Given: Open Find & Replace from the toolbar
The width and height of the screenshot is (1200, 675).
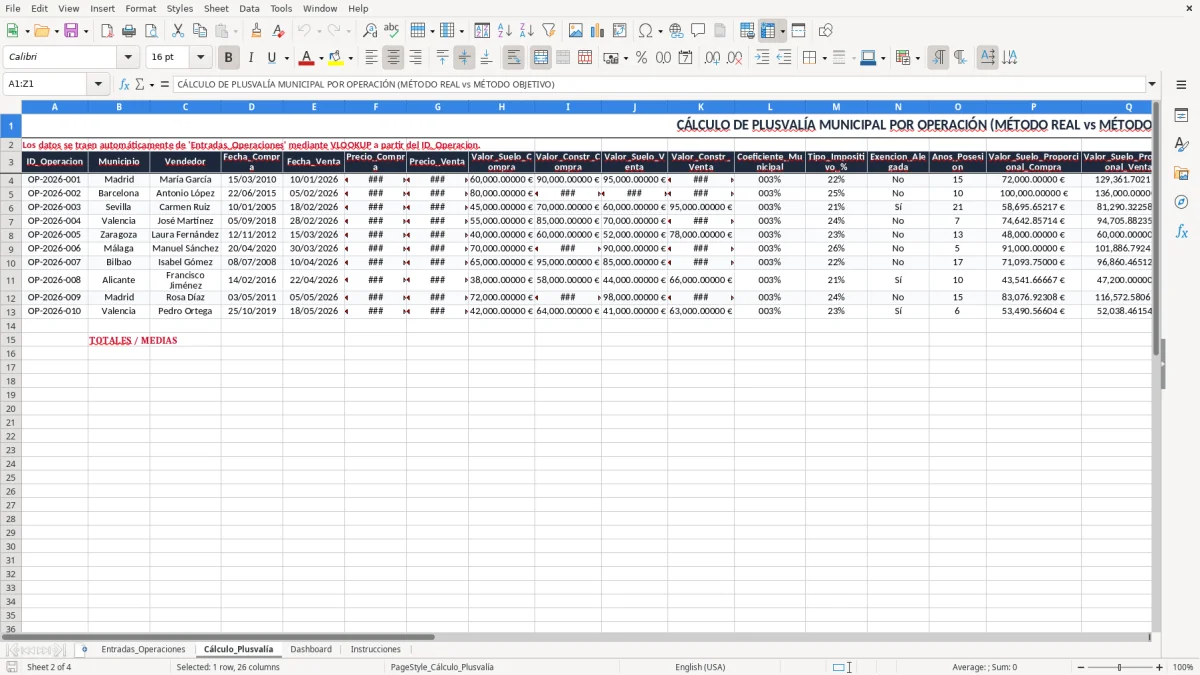Looking at the screenshot, I should (x=370, y=31).
